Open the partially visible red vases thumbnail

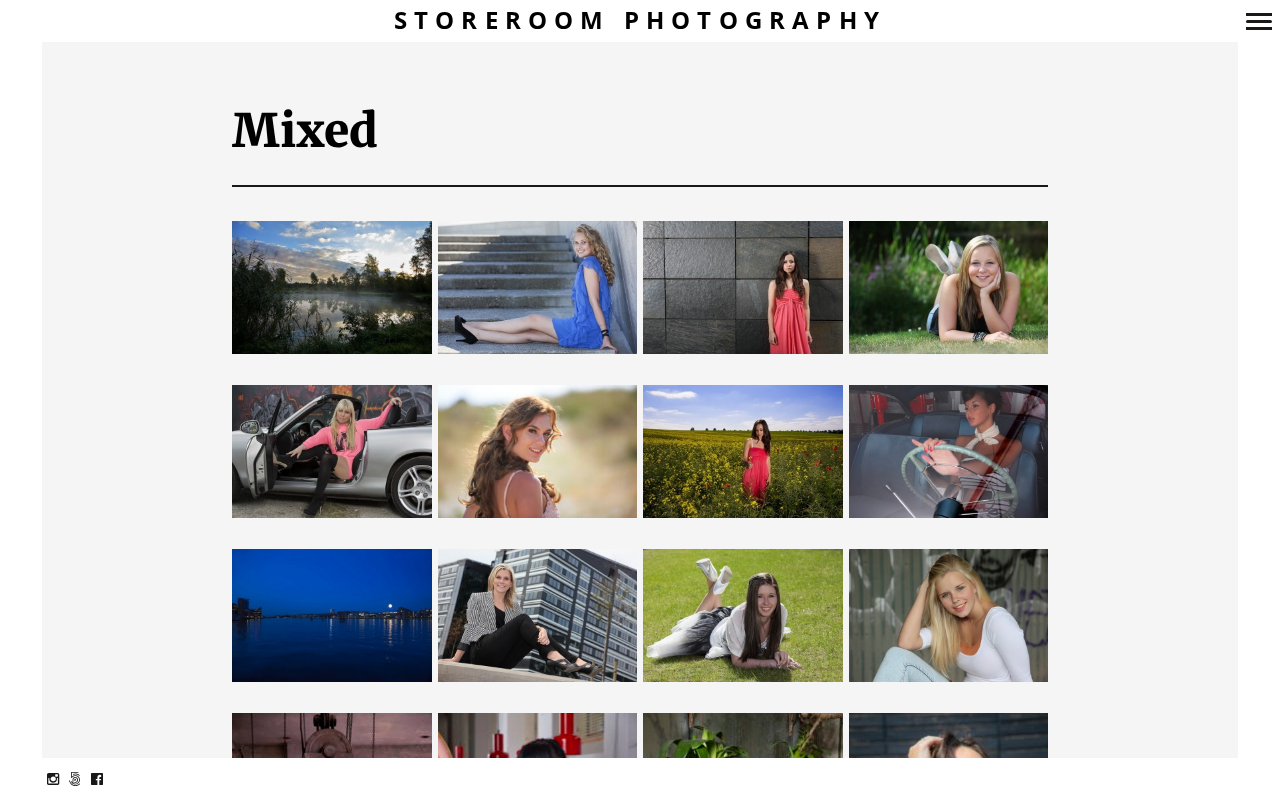[537, 735]
